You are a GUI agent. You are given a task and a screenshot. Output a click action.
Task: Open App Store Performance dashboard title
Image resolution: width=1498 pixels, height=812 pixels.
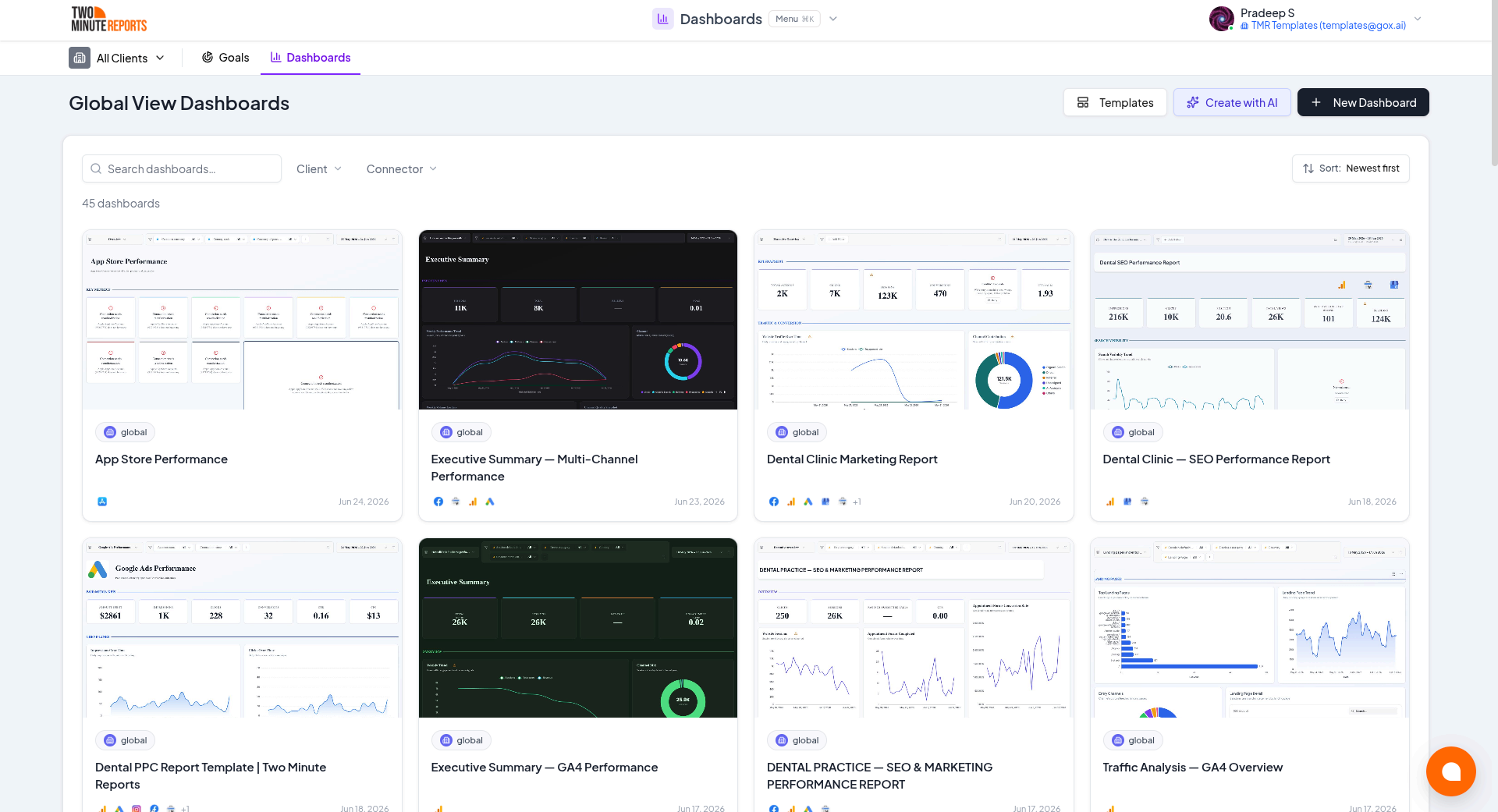click(162, 459)
